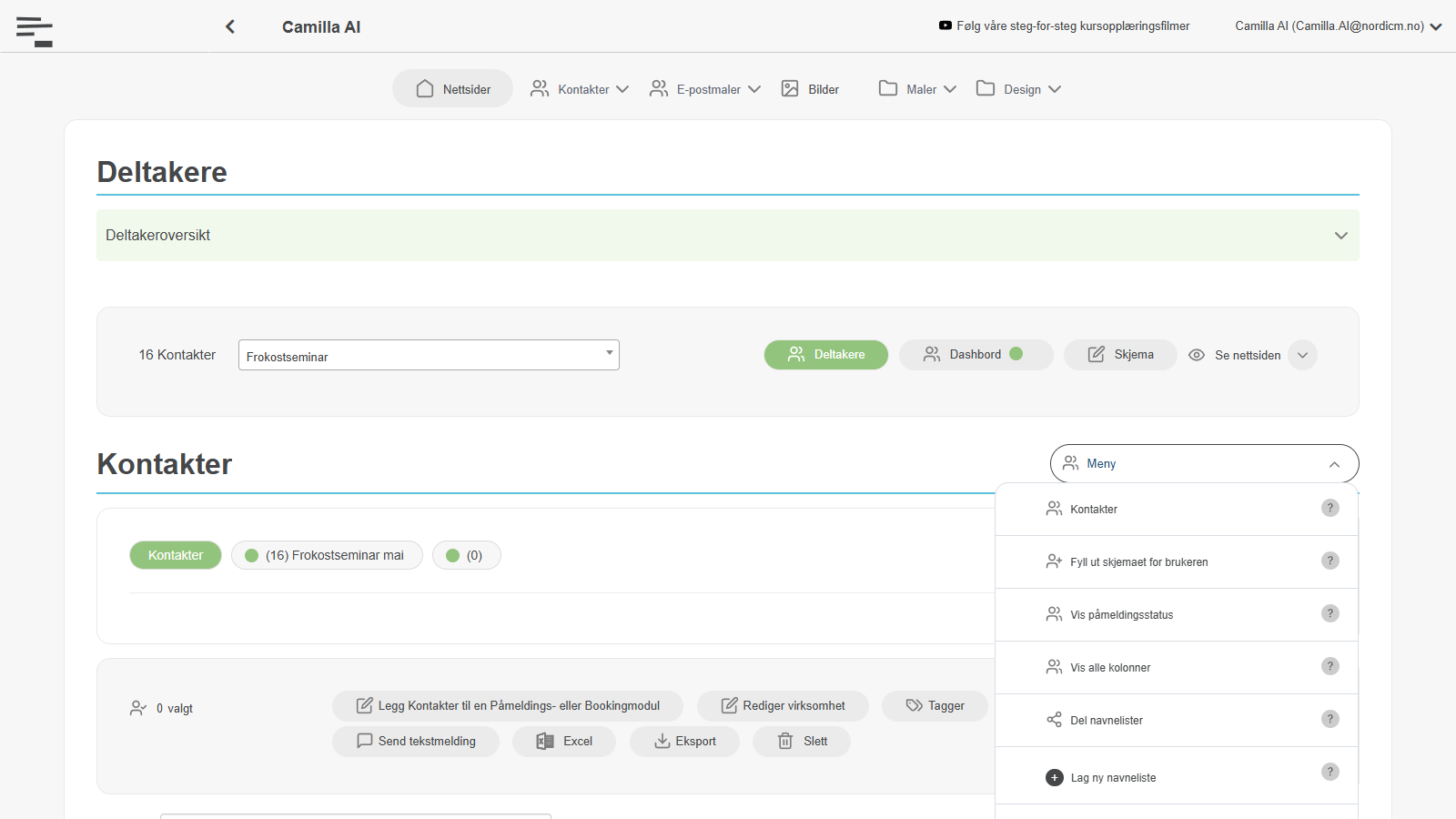Click the help icon for Kontakter menu entry
This screenshot has width=1456, height=819.
click(x=1330, y=508)
